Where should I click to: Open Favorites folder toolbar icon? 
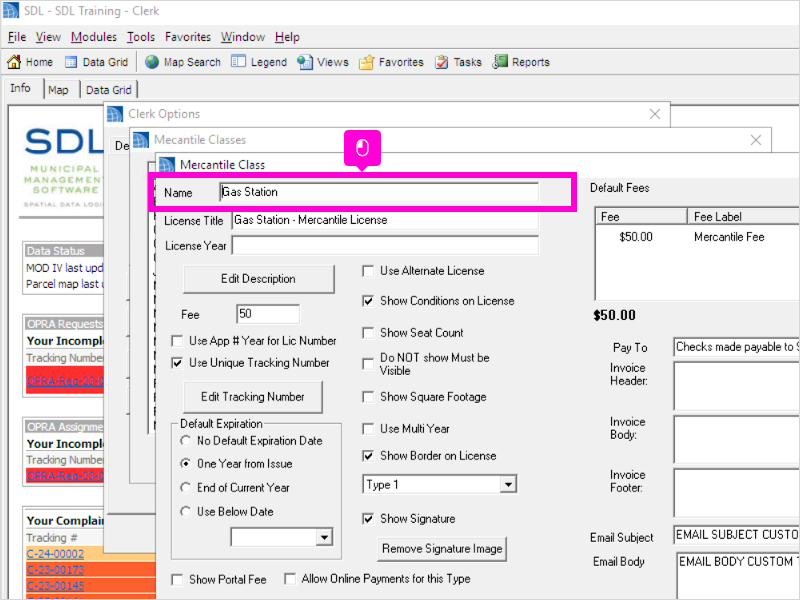(366, 63)
